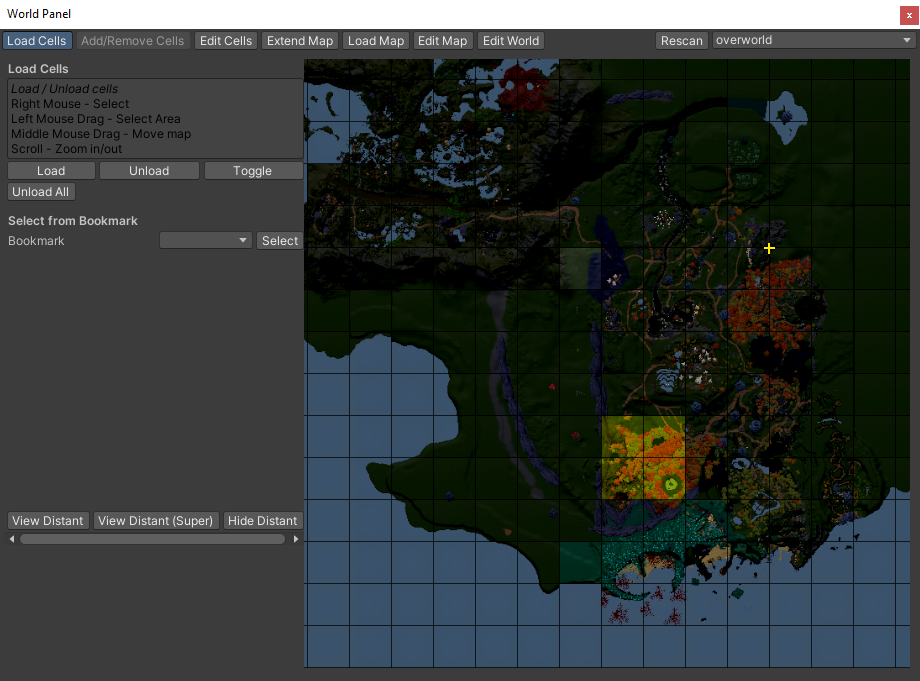Open the Edit Map mode
Viewport: 920px width, 681px height.
pos(442,41)
